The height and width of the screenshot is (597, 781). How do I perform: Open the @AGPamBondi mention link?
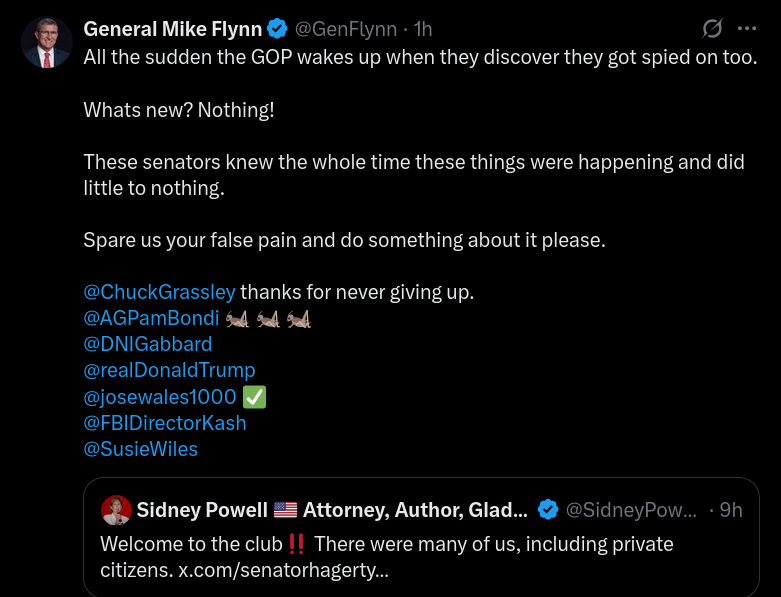(151, 318)
